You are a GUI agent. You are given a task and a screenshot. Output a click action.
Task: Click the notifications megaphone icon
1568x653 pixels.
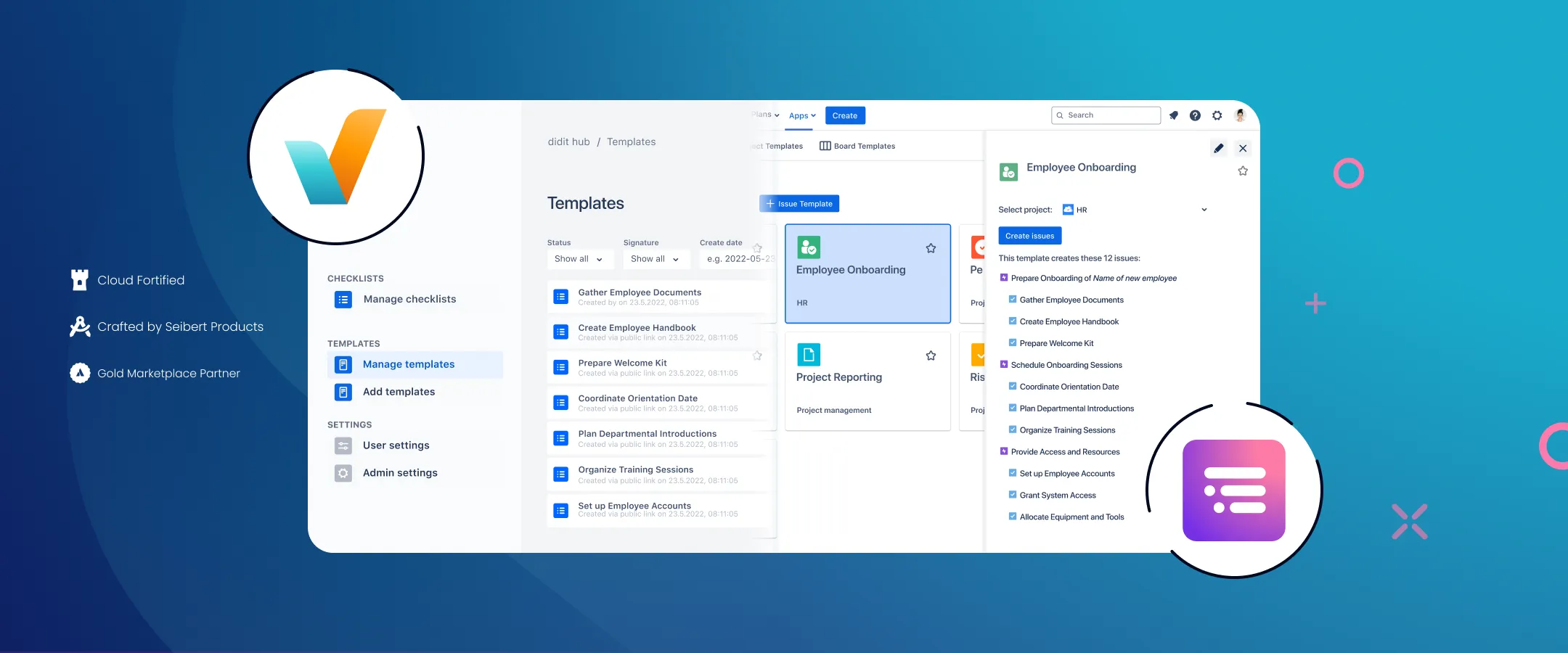click(x=1174, y=115)
